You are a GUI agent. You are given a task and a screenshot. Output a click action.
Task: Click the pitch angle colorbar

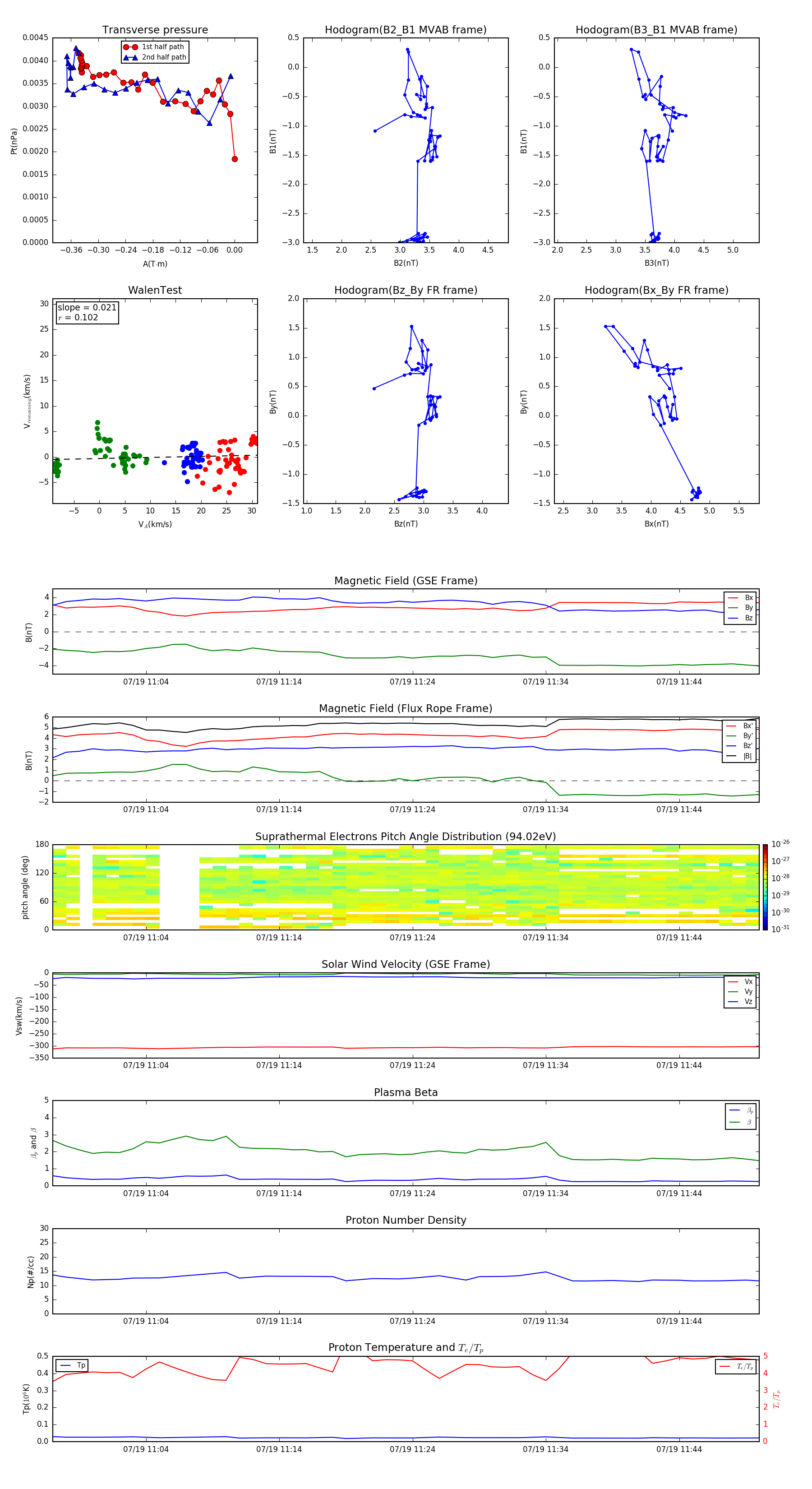(x=765, y=887)
